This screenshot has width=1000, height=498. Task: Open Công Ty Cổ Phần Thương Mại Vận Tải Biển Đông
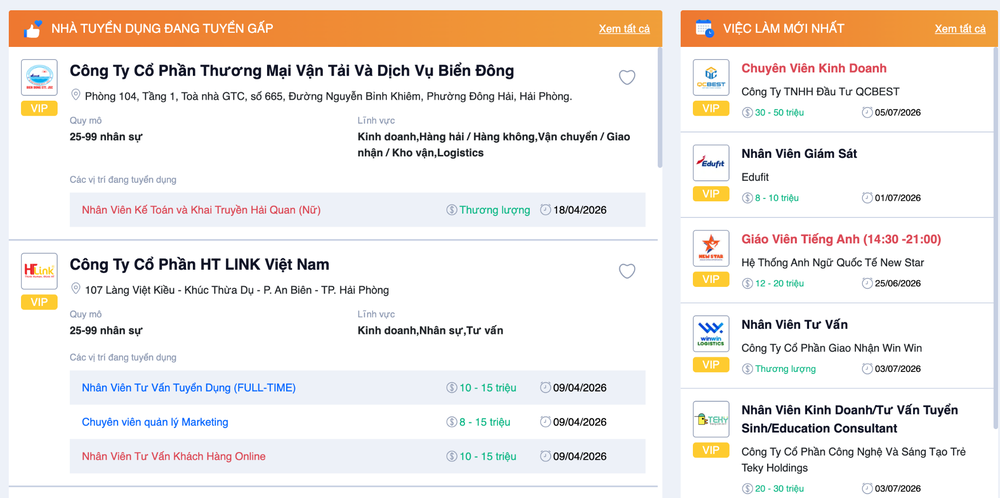(291, 71)
